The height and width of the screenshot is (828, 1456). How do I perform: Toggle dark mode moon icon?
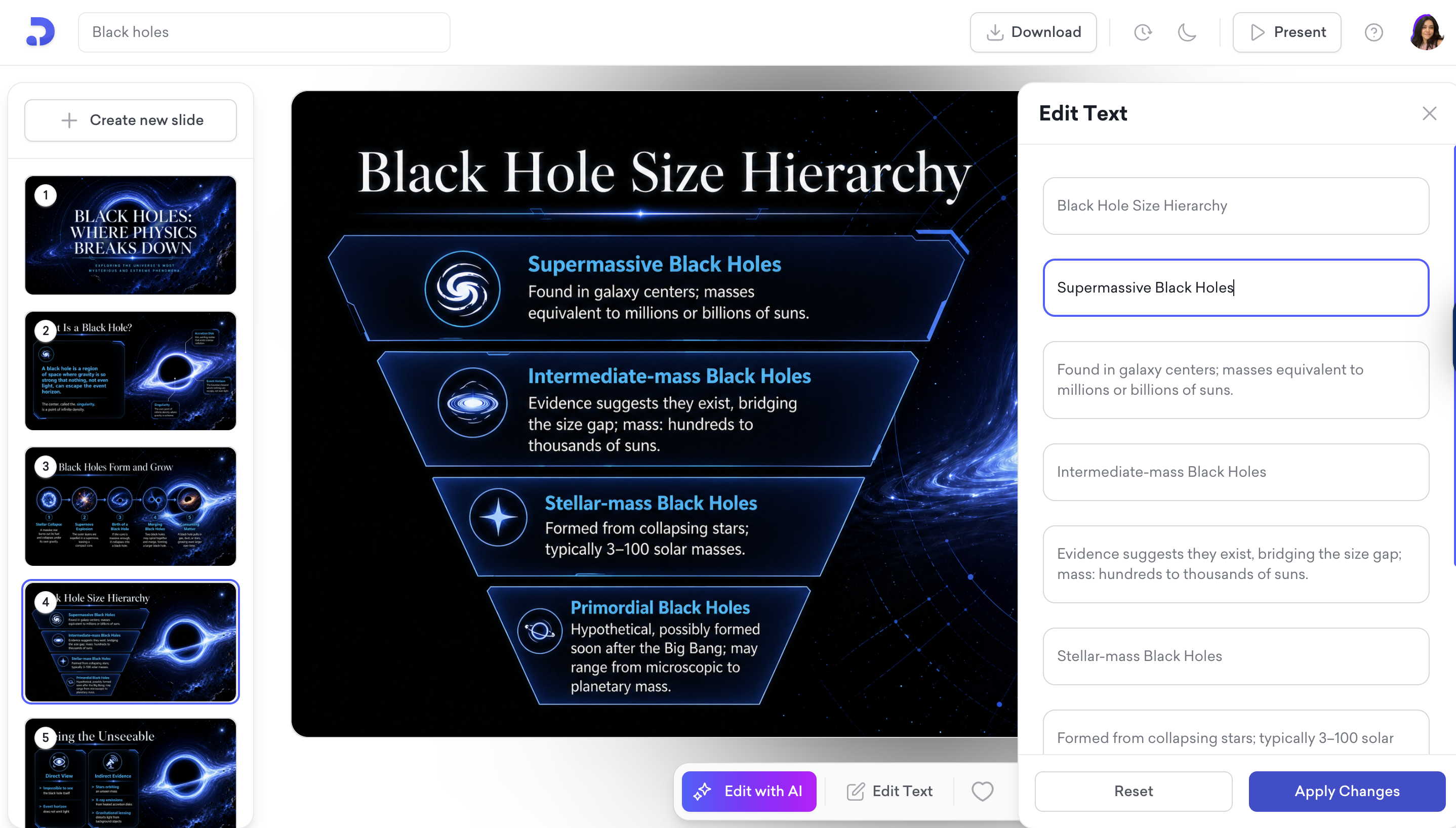click(1186, 32)
